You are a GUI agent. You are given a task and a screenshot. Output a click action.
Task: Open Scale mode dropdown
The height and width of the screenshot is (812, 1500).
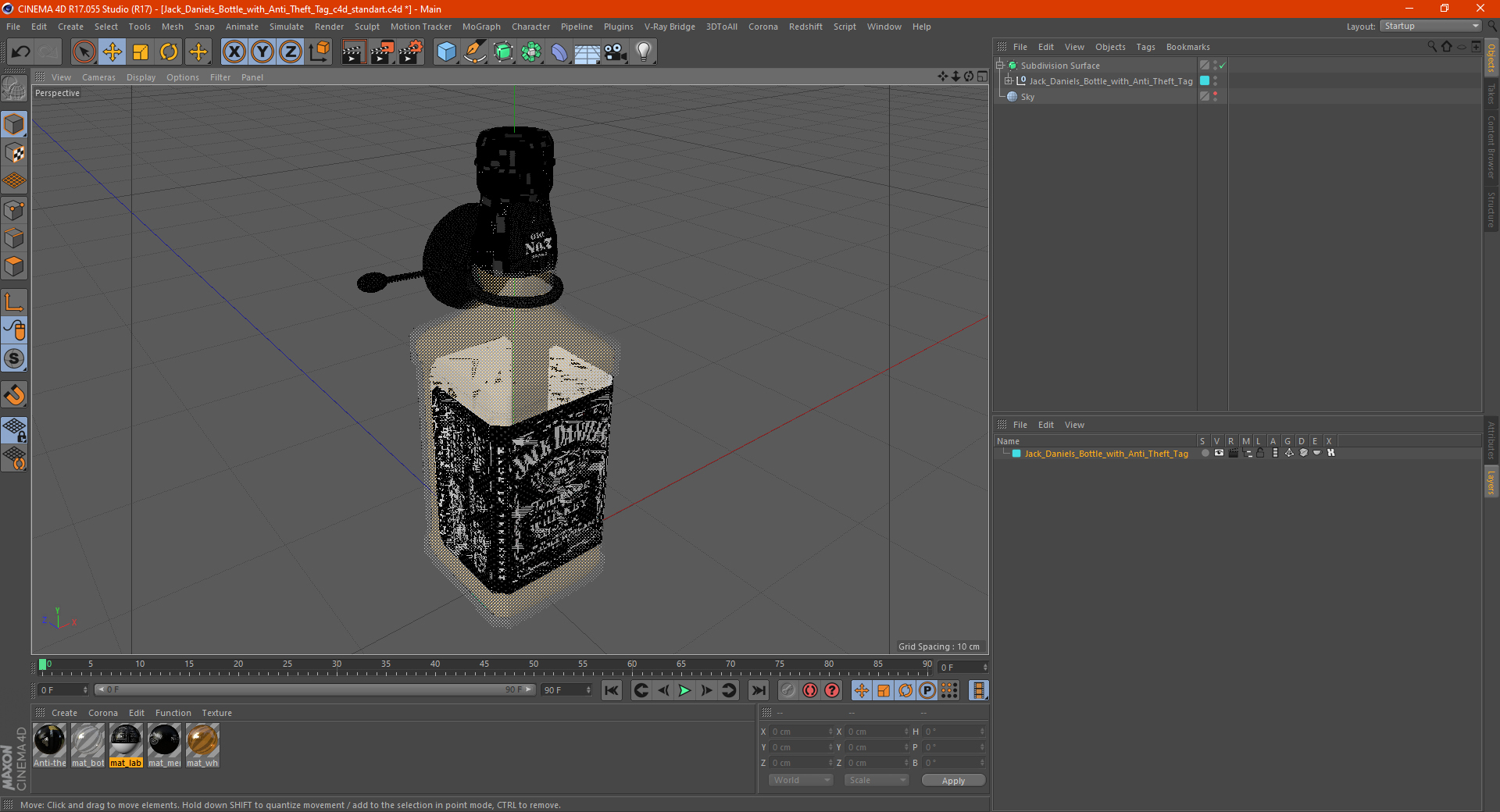point(877,780)
